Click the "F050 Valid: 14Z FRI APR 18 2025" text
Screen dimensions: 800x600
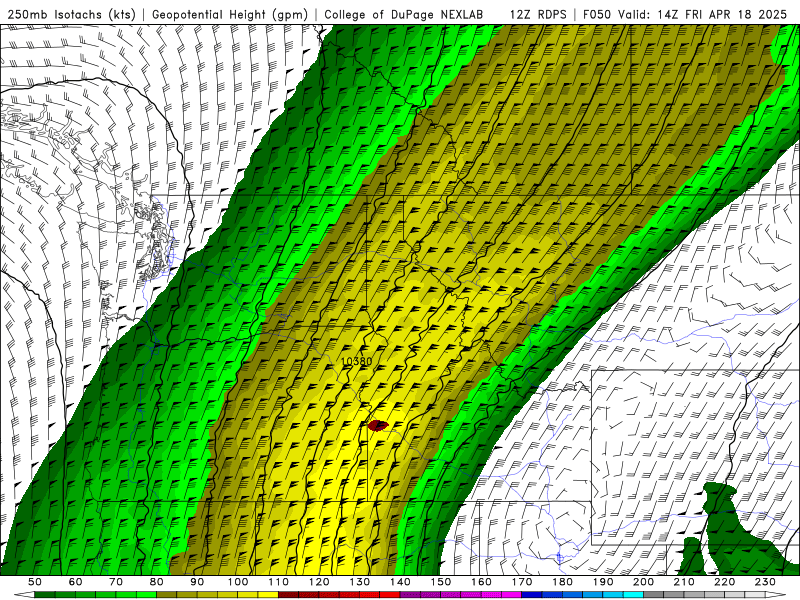tap(685, 15)
